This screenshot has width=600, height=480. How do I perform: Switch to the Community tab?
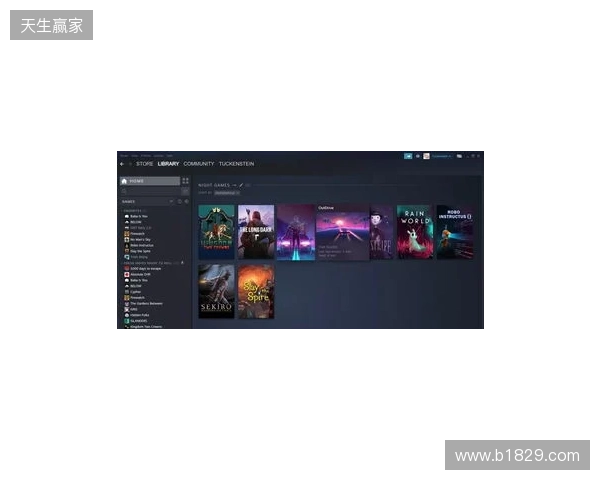pos(198,163)
